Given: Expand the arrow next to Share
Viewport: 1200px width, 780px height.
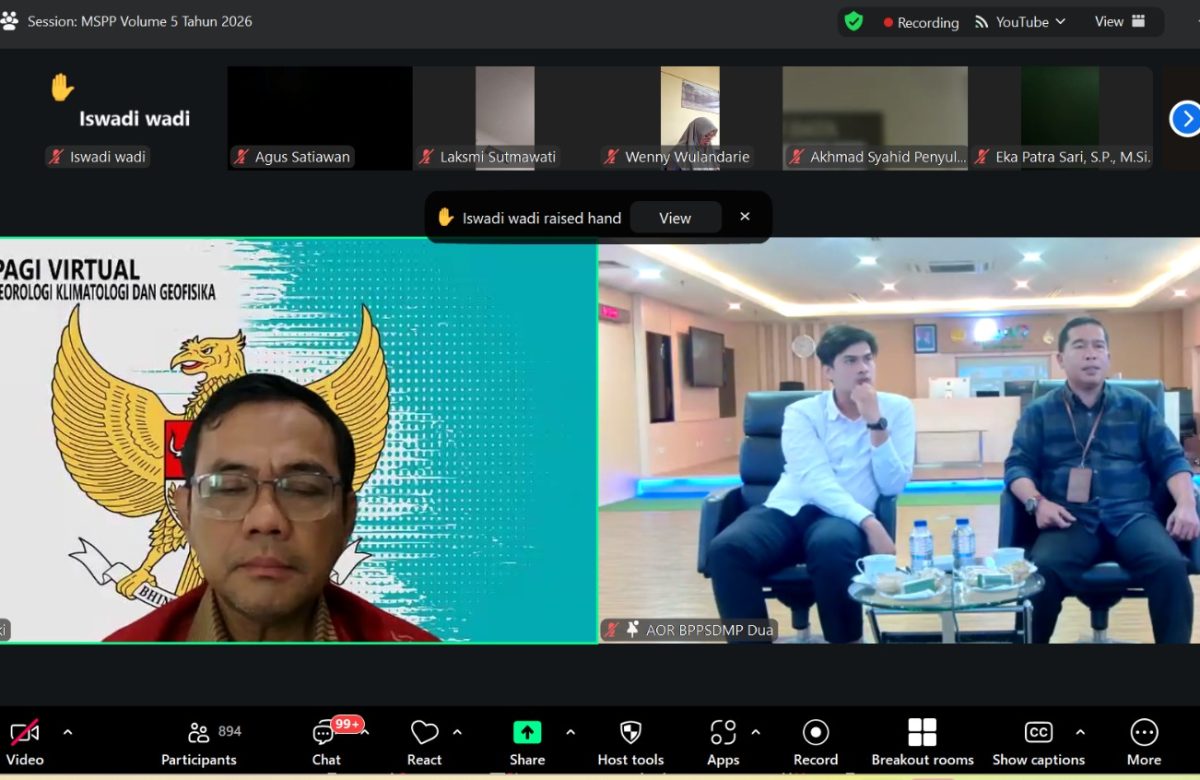Looking at the screenshot, I should click(x=570, y=732).
